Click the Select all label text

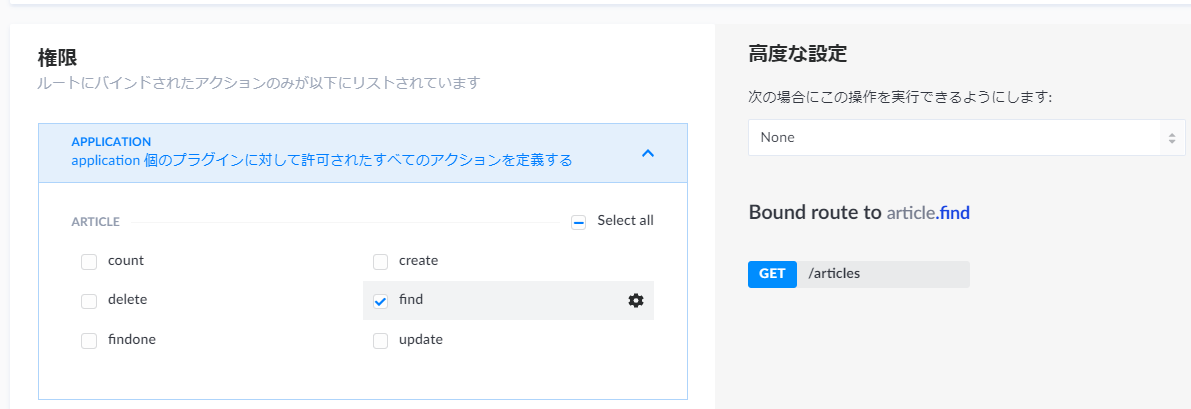[x=625, y=220]
